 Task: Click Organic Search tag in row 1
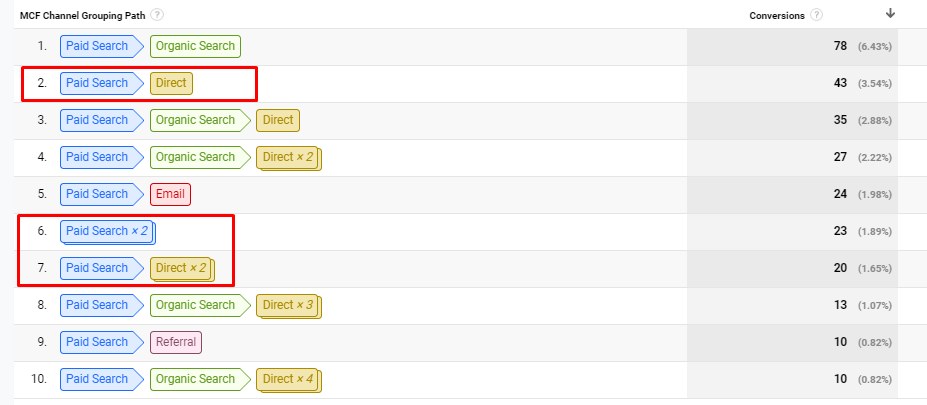click(195, 46)
